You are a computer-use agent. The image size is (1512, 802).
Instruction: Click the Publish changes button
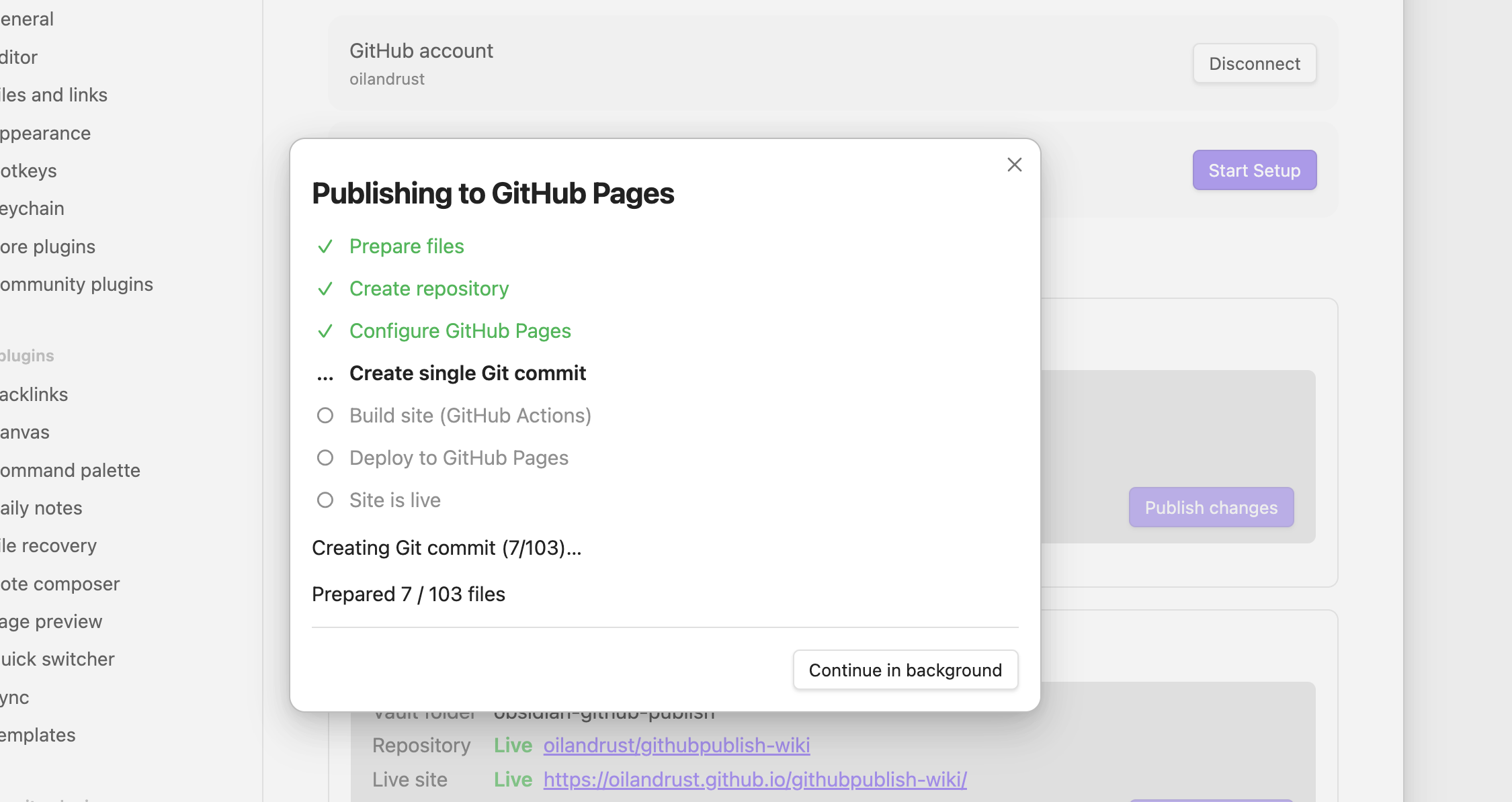(1211, 507)
